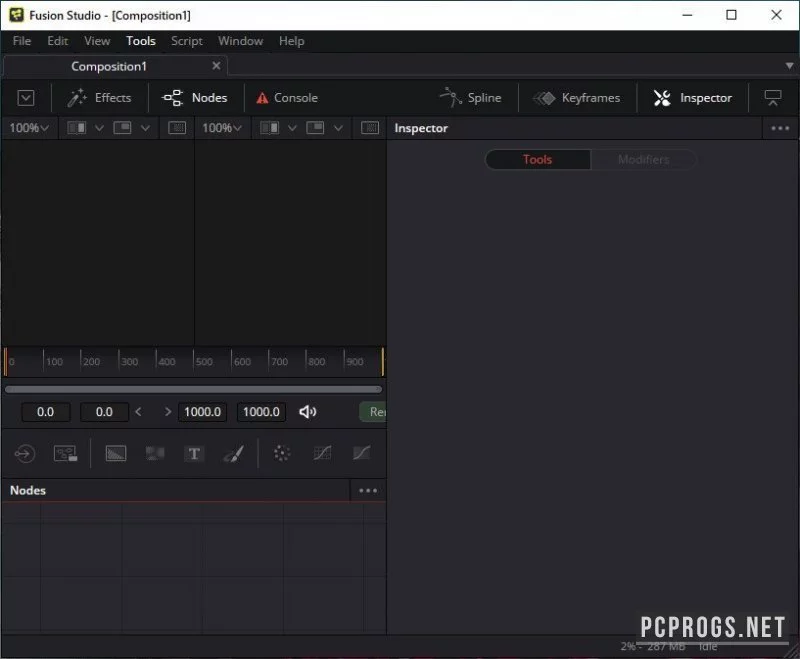The image size is (800, 659).
Task: Switch to the Tools tab in Inspector
Action: point(538,160)
